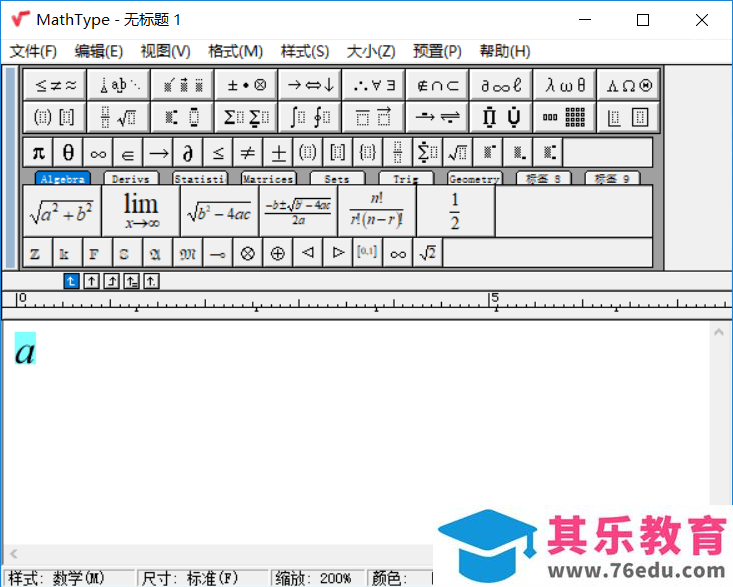This screenshot has height=587, width=733.
Task: Open the embellishments palette
Action: click(183, 85)
